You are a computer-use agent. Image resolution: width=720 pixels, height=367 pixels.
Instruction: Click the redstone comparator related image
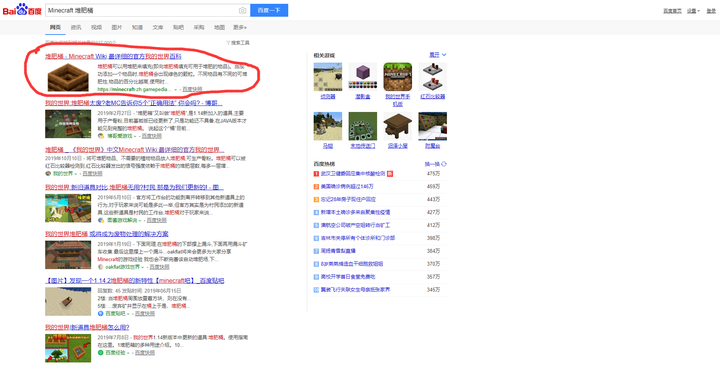click(433, 77)
